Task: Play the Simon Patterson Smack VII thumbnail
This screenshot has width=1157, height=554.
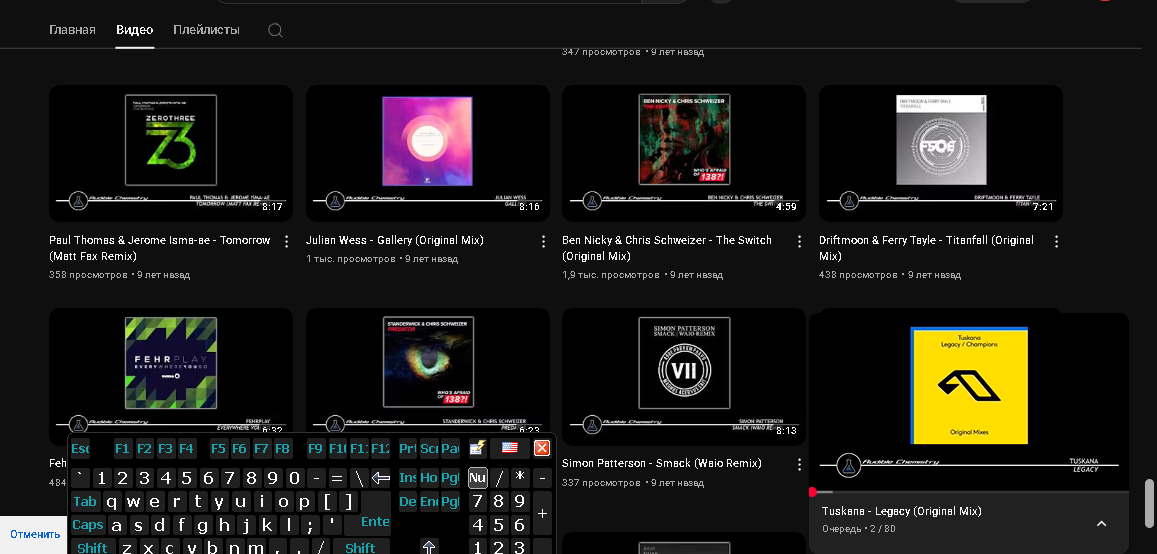Action: point(684,376)
